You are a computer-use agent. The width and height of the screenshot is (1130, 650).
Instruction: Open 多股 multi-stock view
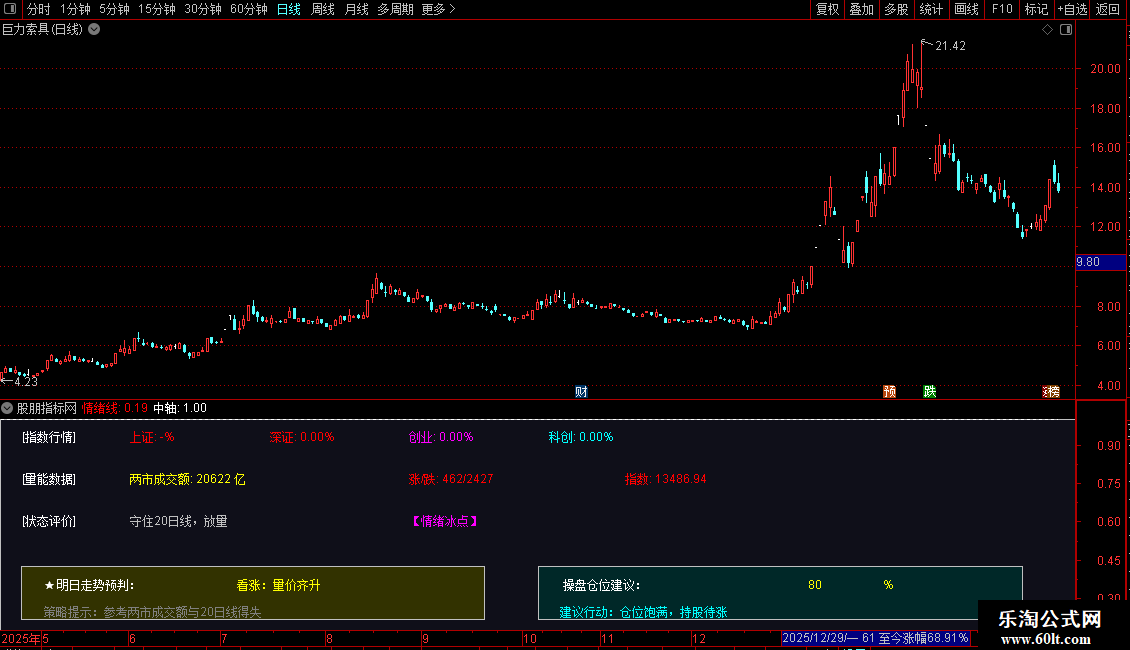(x=896, y=9)
